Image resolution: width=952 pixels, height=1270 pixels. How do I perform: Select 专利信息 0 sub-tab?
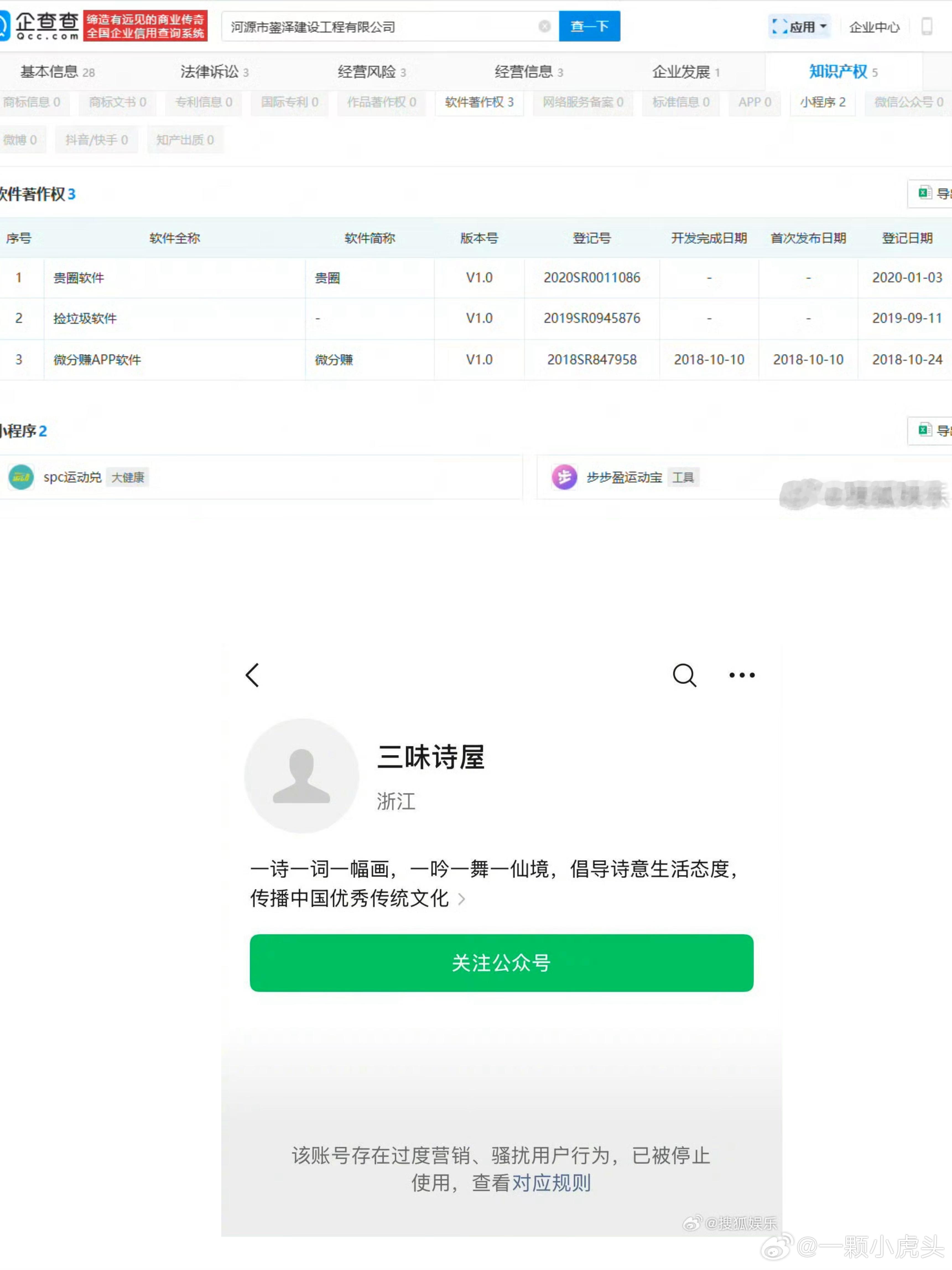point(204,103)
